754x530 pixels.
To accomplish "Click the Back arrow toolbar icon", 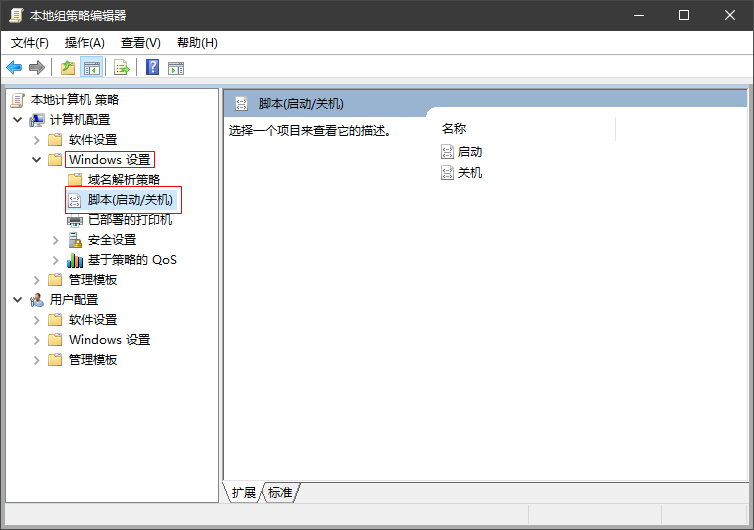I will [x=14, y=68].
